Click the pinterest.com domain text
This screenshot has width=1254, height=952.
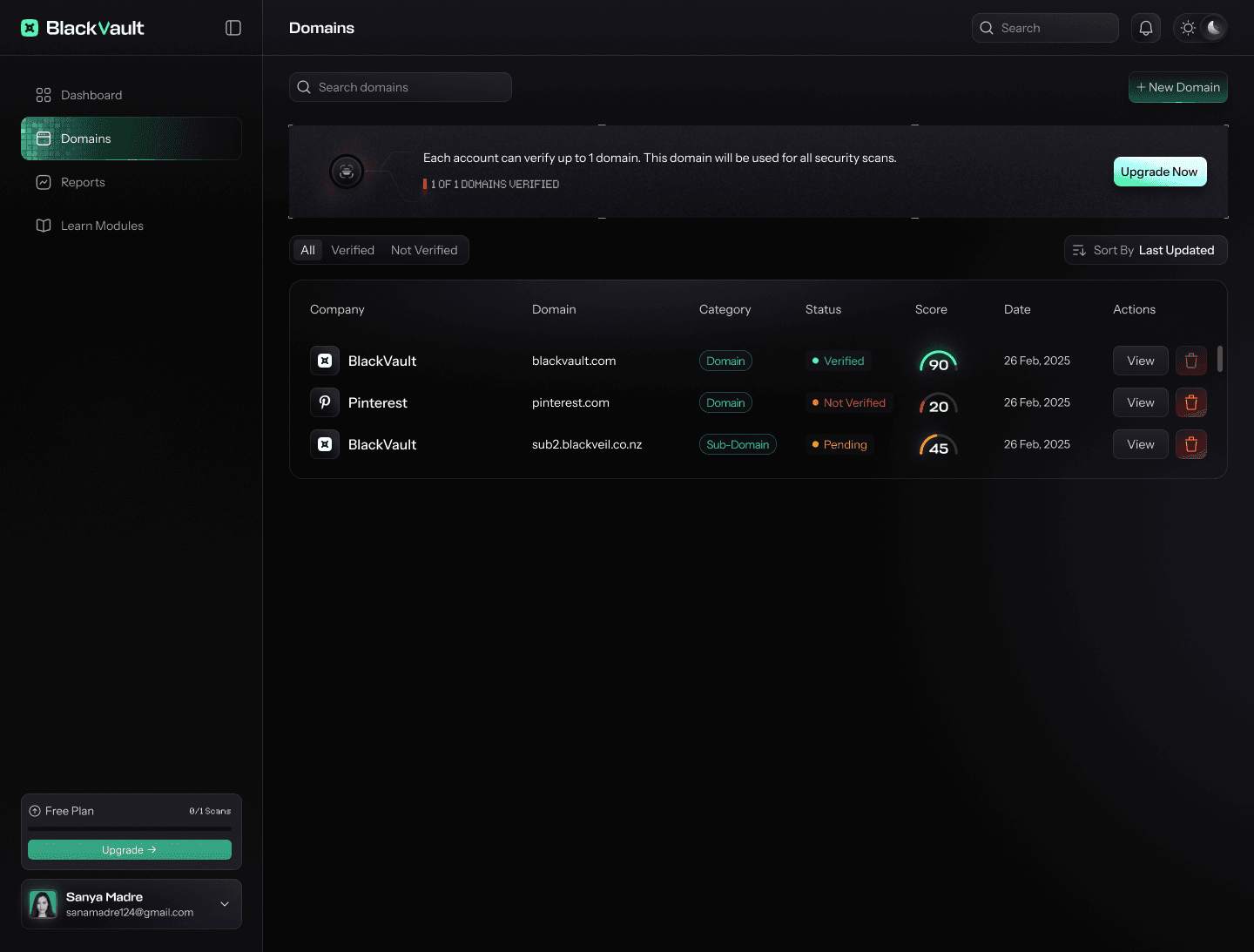[570, 402]
